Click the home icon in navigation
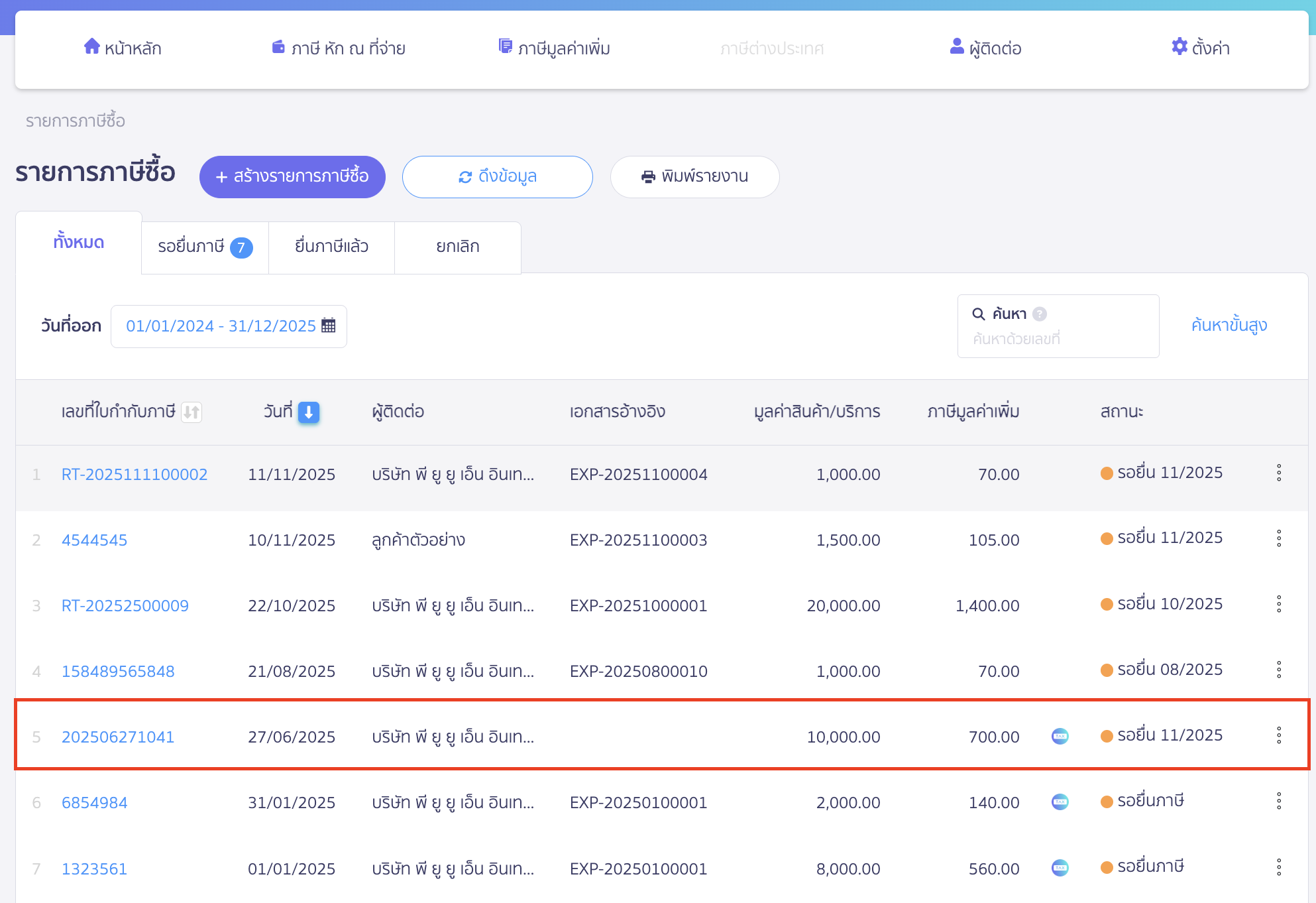The height and width of the screenshot is (903, 1316). coord(91,46)
